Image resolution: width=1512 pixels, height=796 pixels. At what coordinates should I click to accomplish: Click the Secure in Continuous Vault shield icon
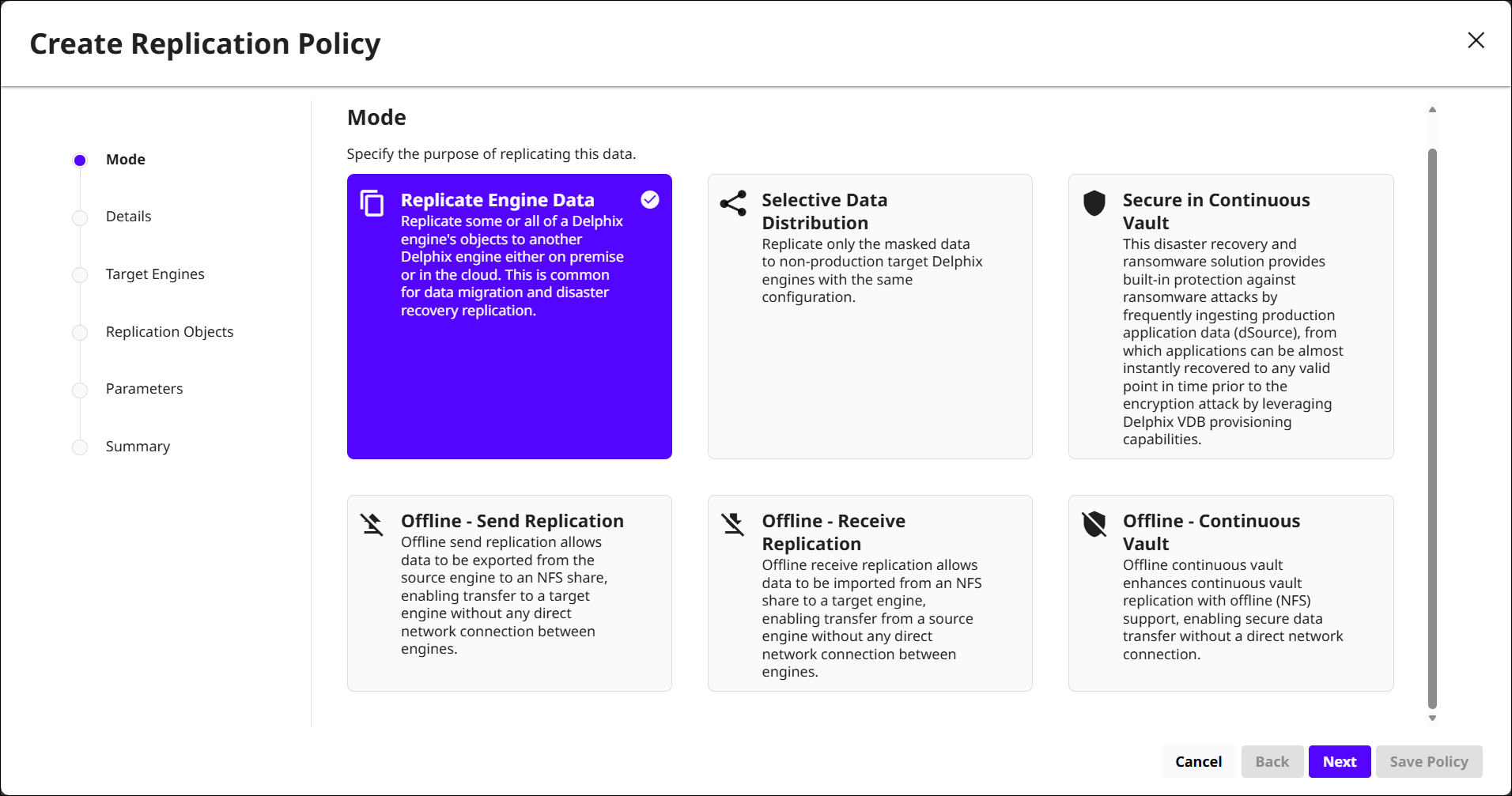click(x=1094, y=203)
